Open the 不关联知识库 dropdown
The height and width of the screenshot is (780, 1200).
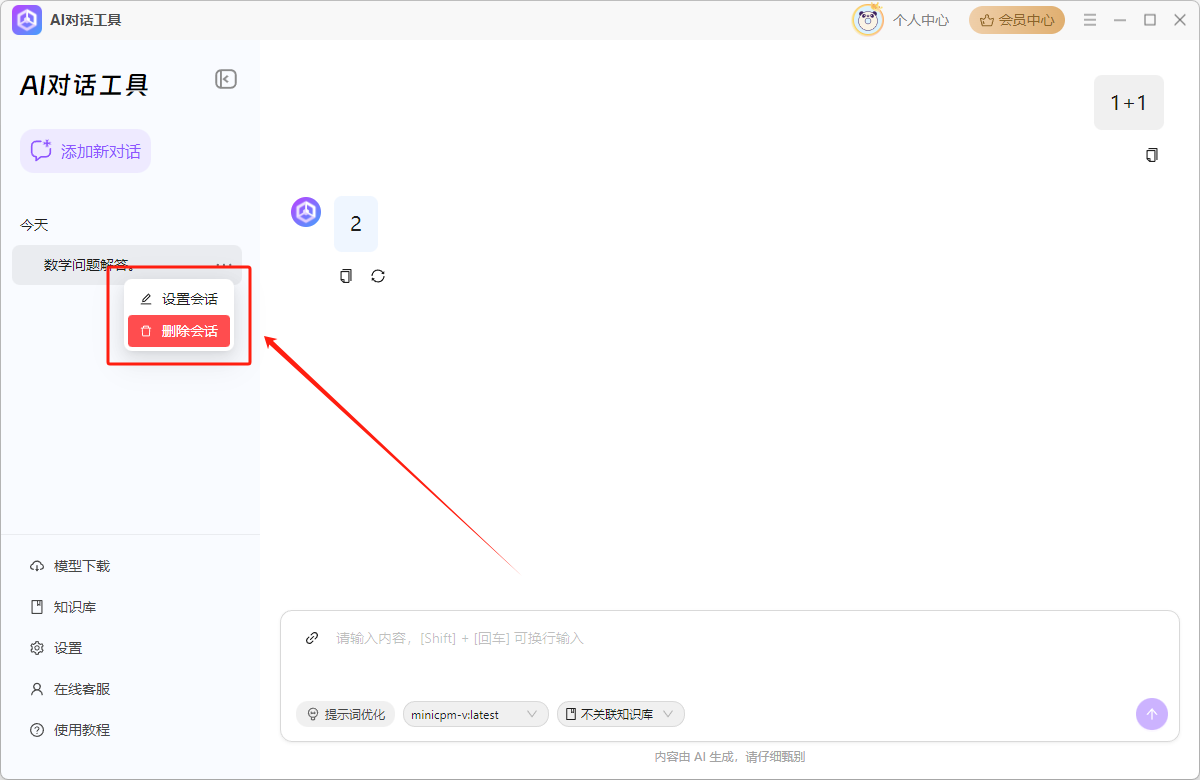click(x=621, y=714)
